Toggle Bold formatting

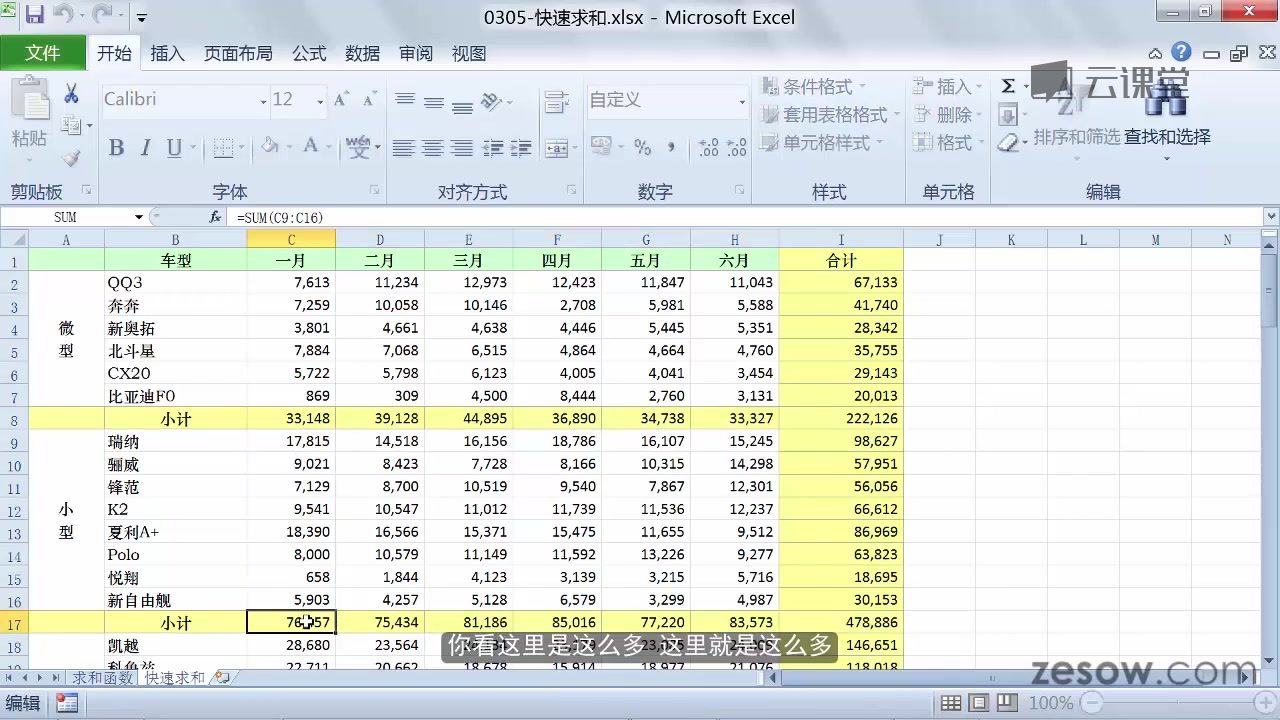pyautogui.click(x=116, y=148)
